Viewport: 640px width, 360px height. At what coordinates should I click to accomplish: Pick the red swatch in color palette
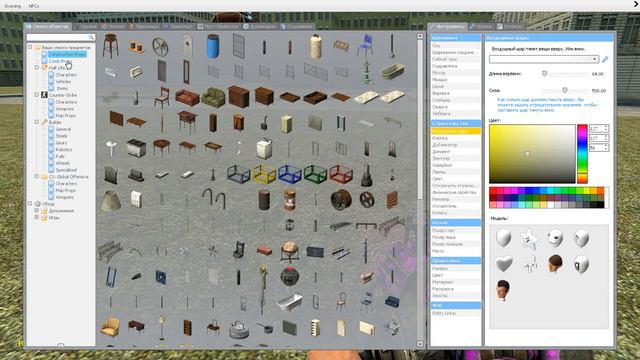pyautogui.click(x=493, y=191)
